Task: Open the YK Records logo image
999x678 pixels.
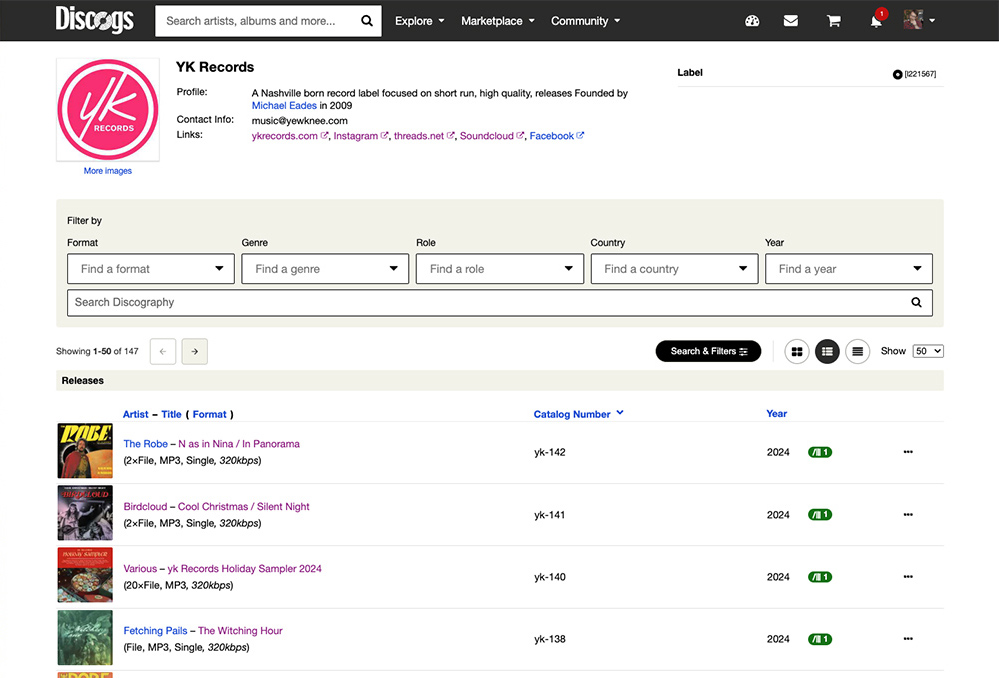Action: pos(108,110)
